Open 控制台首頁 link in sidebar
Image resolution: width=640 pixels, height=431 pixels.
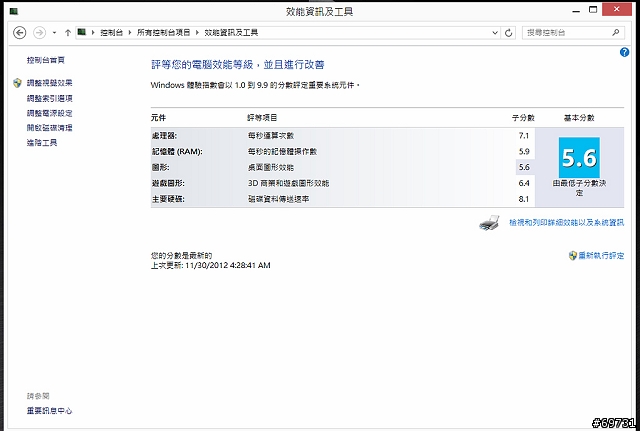46,60
